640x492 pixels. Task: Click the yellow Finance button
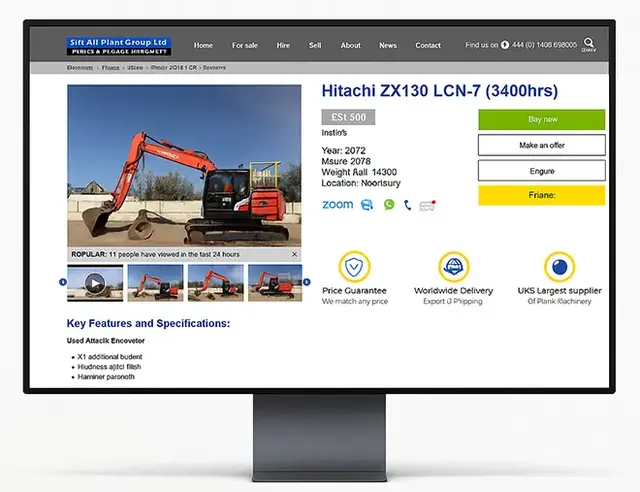pyautogui.click(x=542, y=195)
